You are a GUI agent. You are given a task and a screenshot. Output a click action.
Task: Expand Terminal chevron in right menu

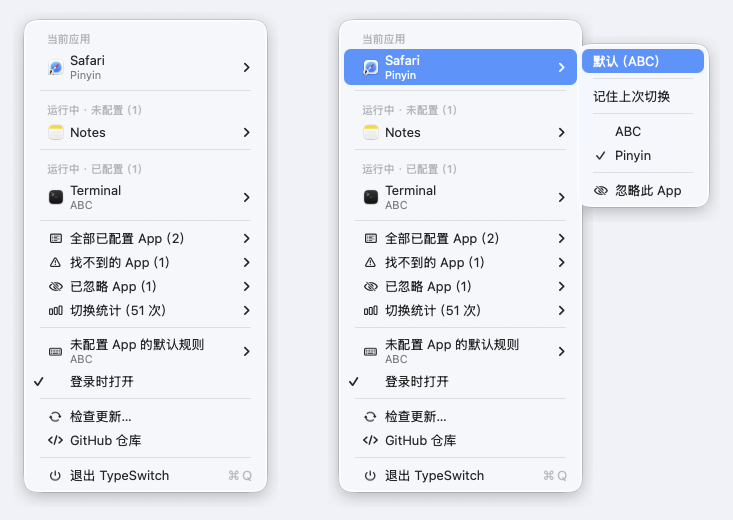(561, 197)
